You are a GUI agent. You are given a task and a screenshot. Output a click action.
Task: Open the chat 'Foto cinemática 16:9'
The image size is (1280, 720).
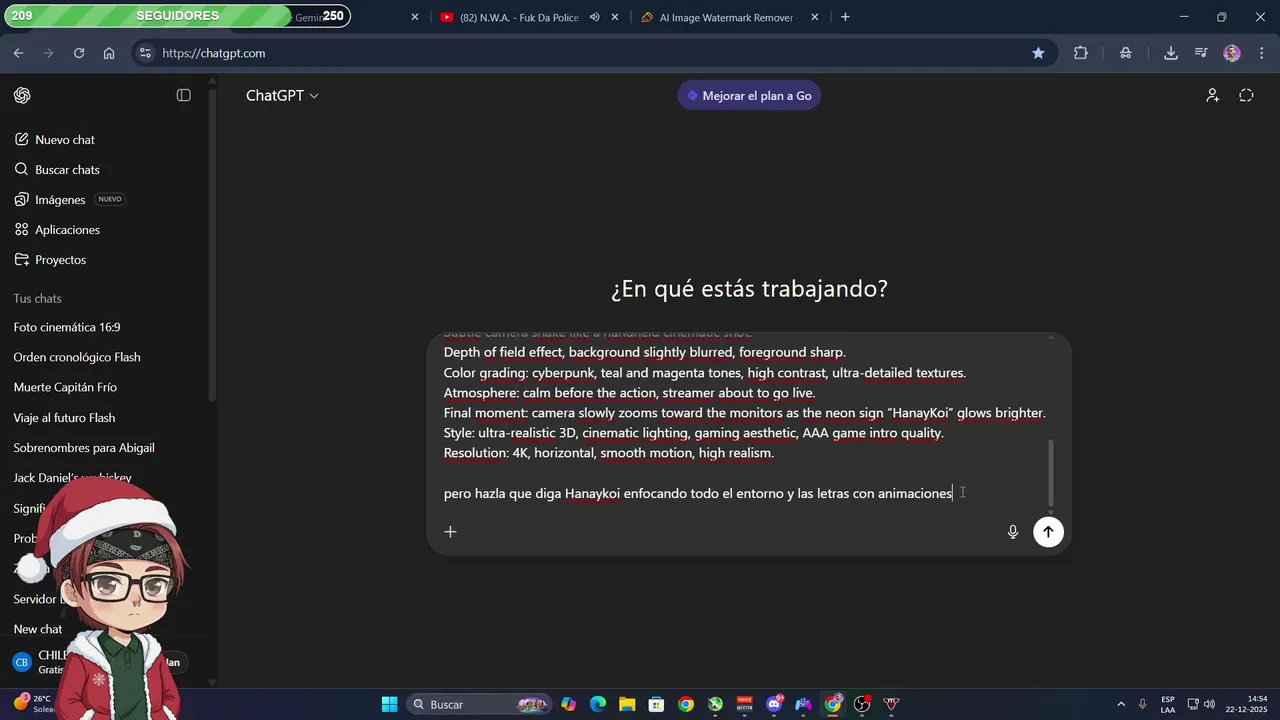pos(67,327)
